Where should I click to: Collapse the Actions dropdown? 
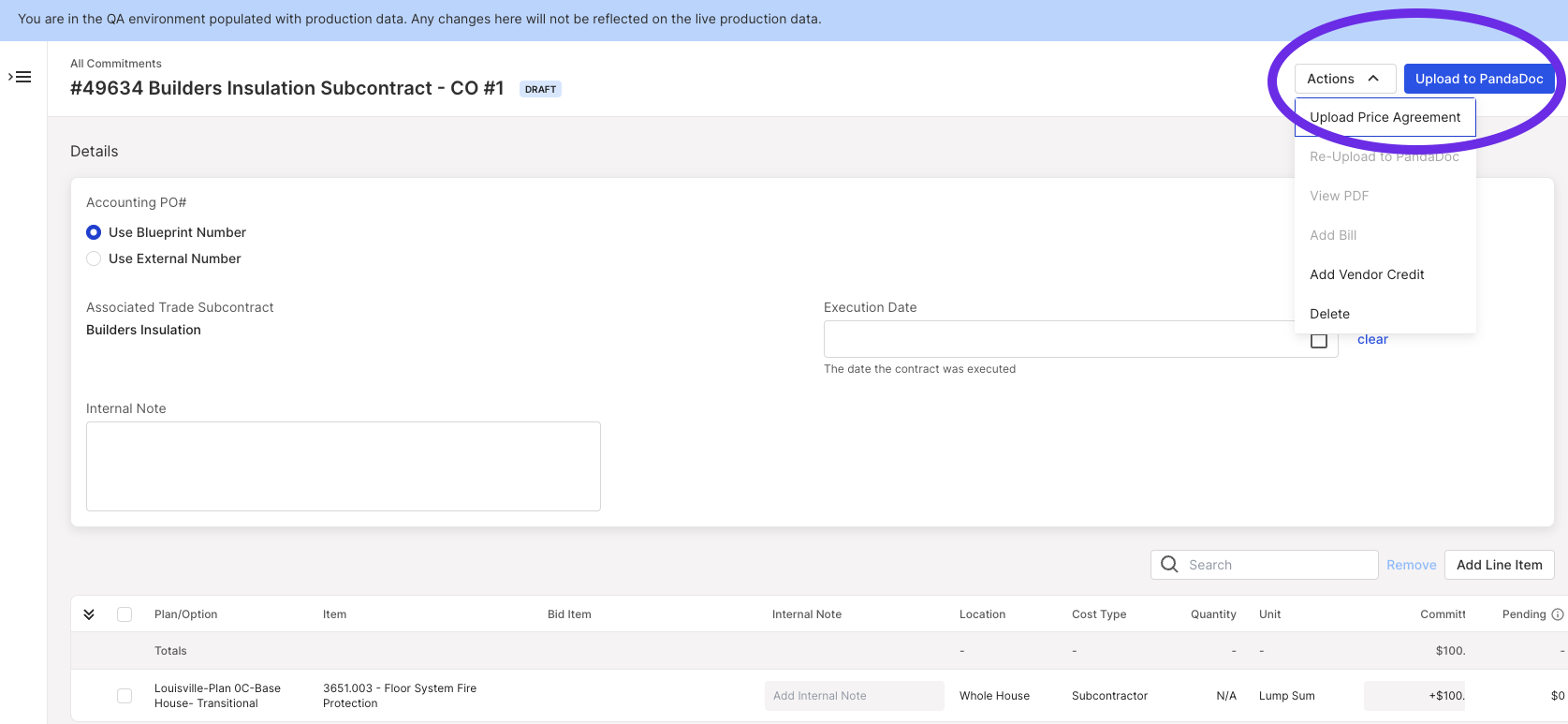[x=1345, y=79]
